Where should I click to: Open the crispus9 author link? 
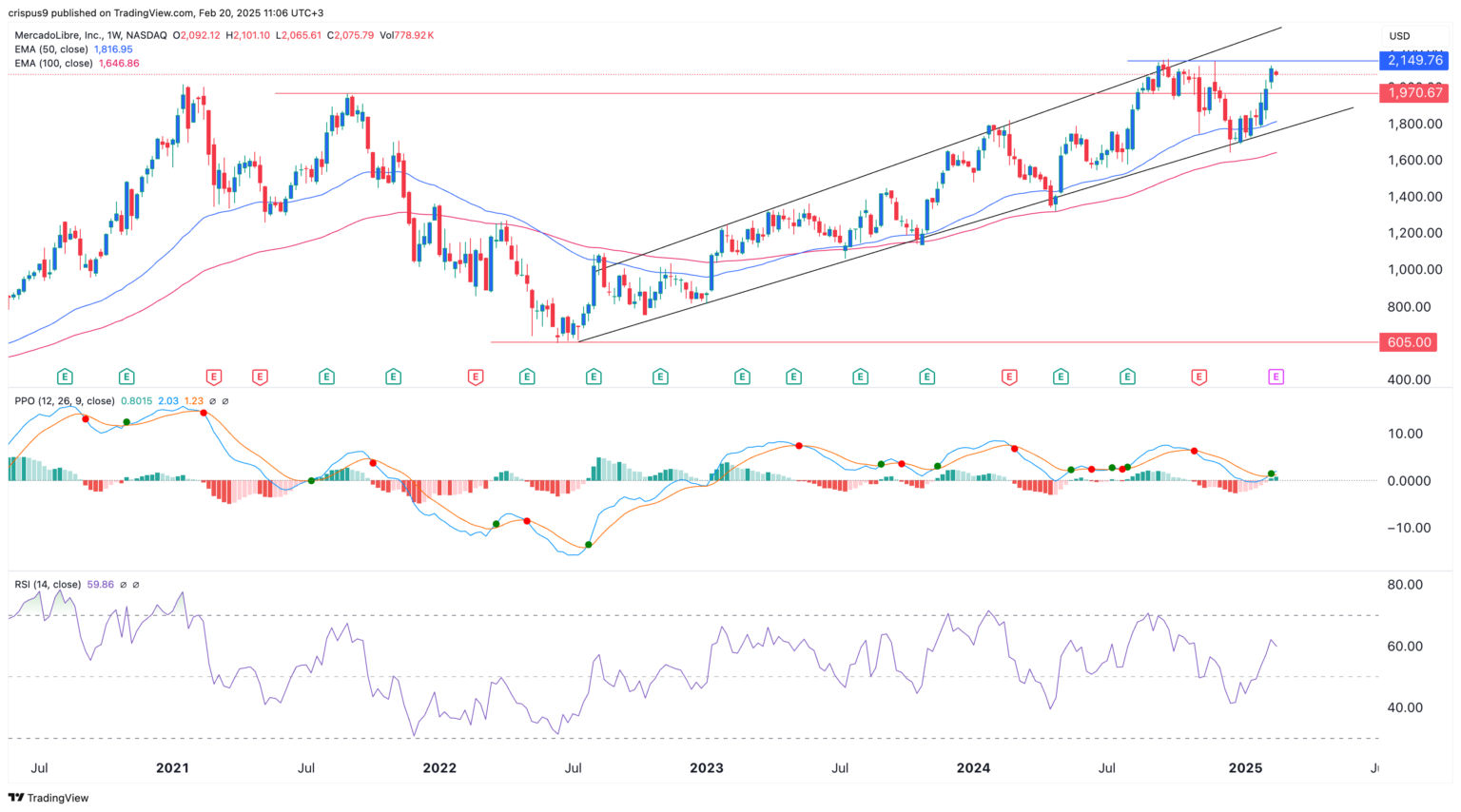pyautogui.click(x=29, y=12)
